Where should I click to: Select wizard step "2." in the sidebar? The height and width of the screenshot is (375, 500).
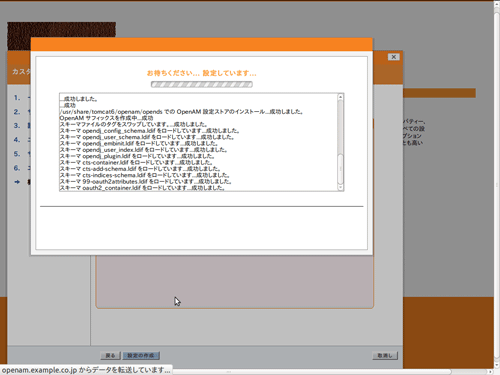[x=17, y=112]
